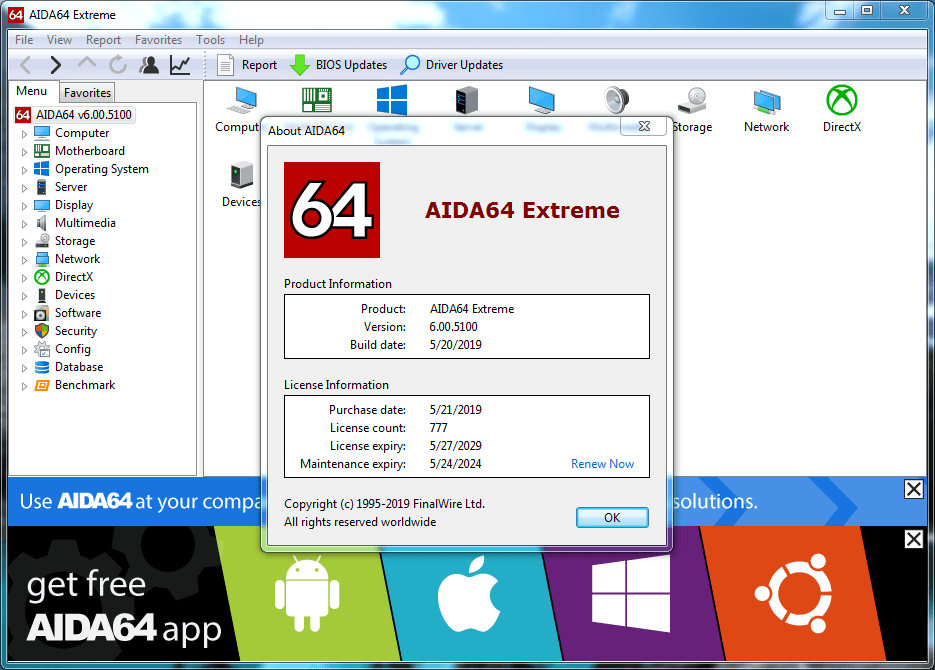Screen dimensions: 935x670
Task: Open the Server tower icon in main pane
Action: pyautogui.click(x=467, y=100)
